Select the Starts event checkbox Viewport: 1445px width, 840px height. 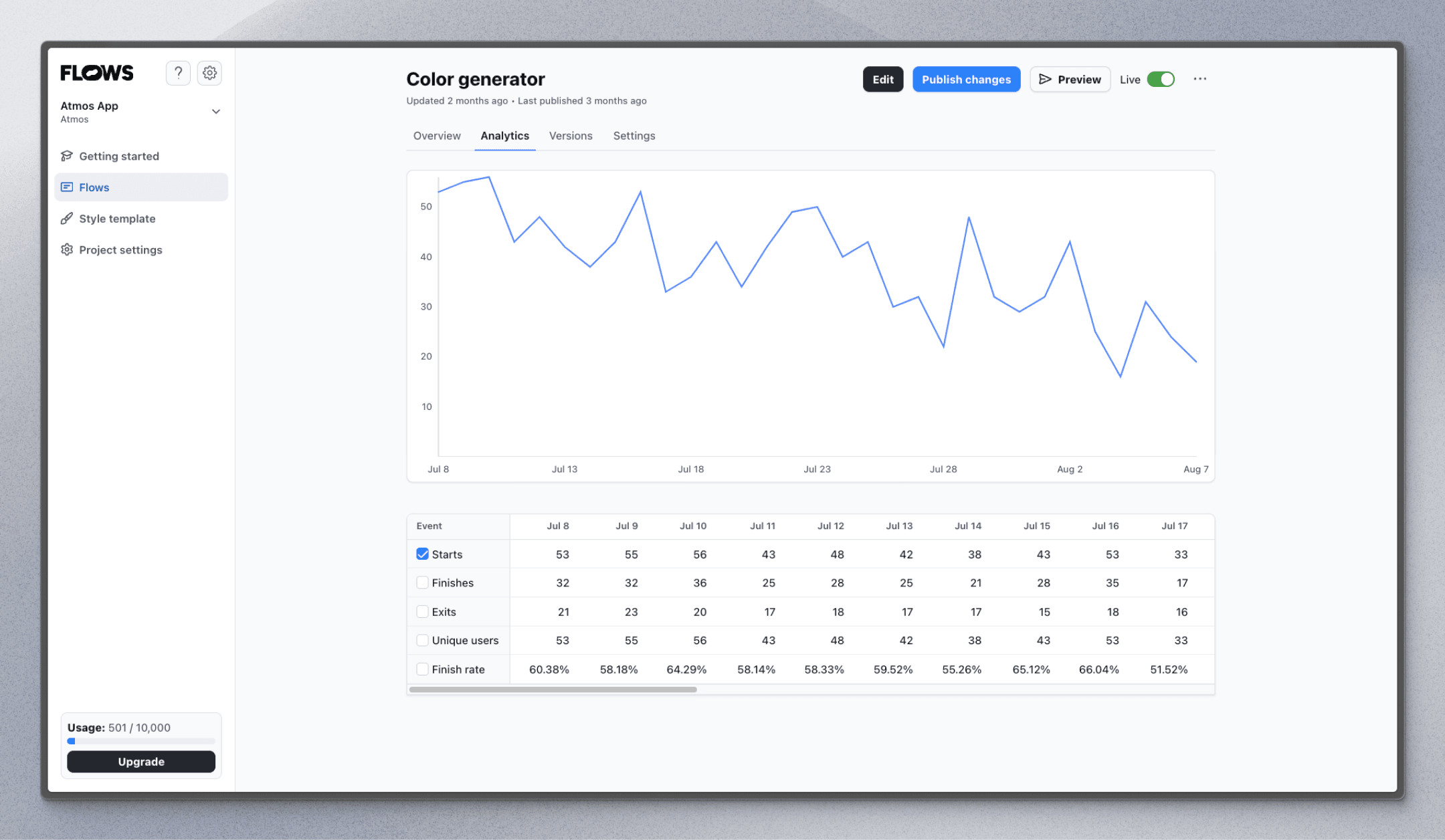click(422, 554)
